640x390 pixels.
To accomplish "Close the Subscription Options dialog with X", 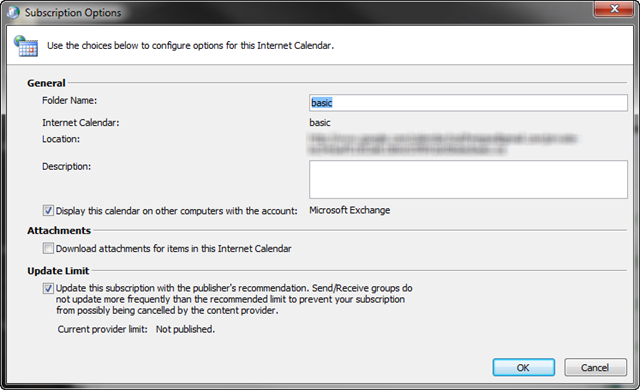I will [614, 9].
